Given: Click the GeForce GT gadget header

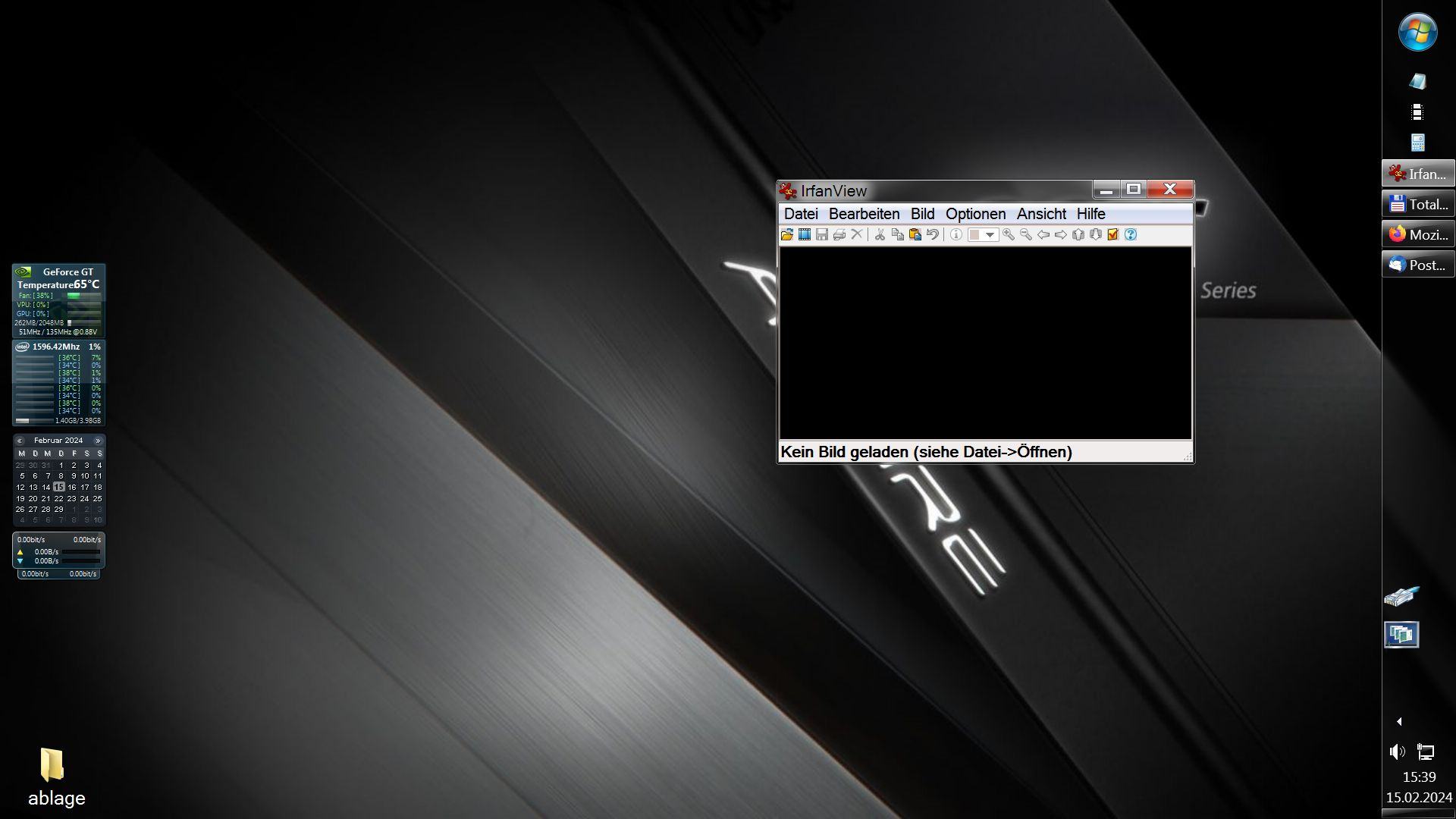Looking at the screenshot, I should 67,271.
